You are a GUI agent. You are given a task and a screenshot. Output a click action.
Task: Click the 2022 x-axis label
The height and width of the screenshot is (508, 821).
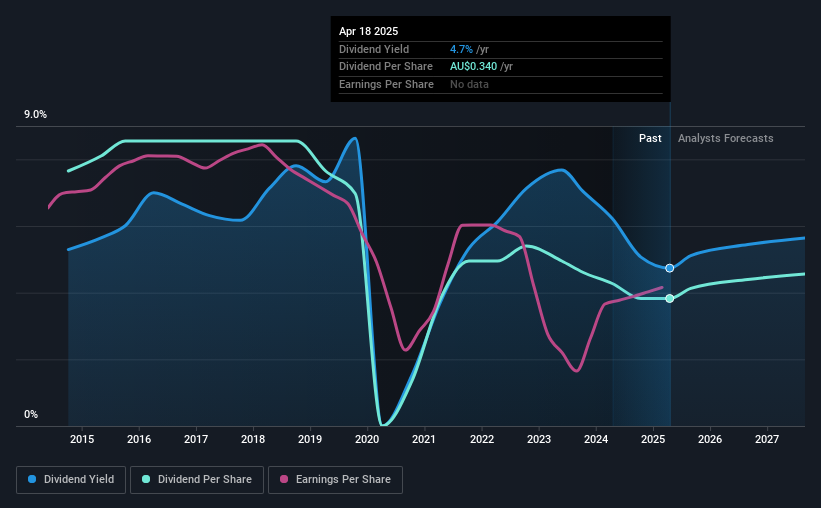(482, 439)
